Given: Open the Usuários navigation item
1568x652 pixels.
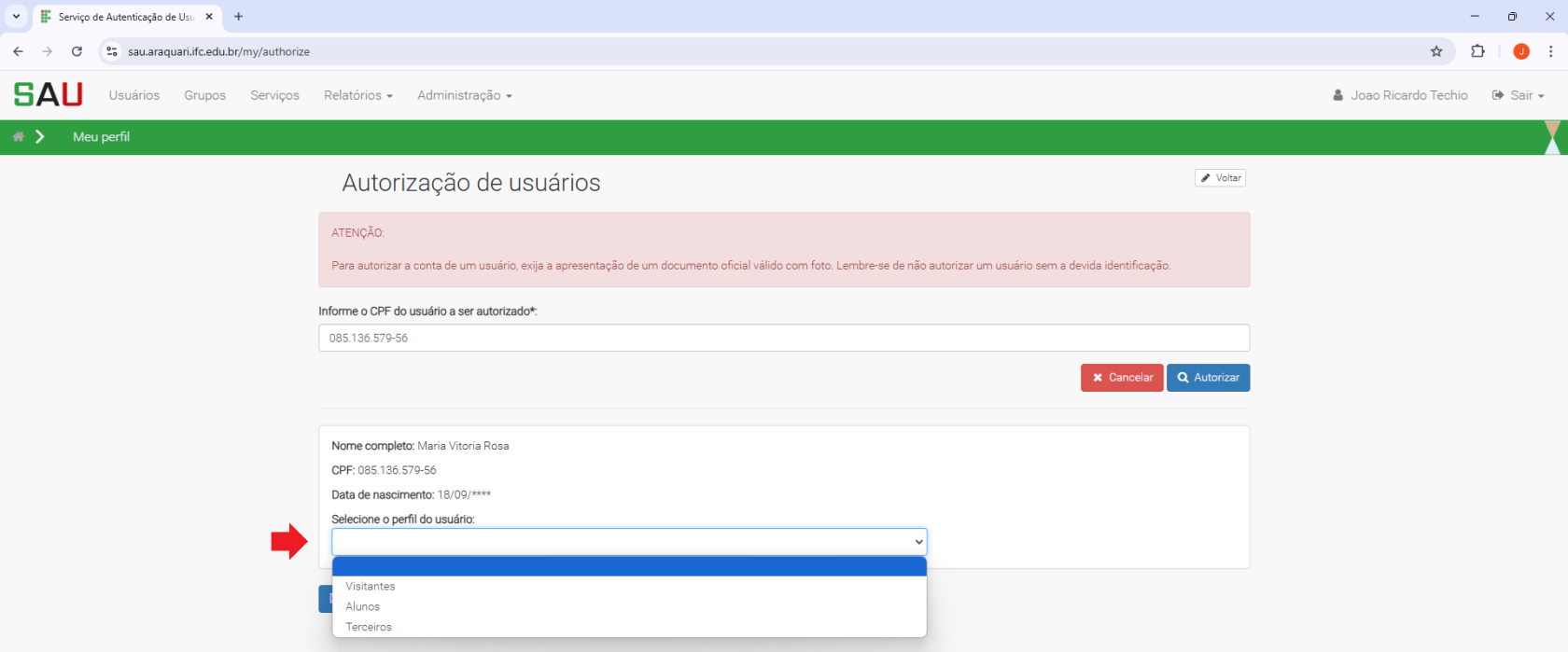Looking at the screenshot, I should click(134, 95).
